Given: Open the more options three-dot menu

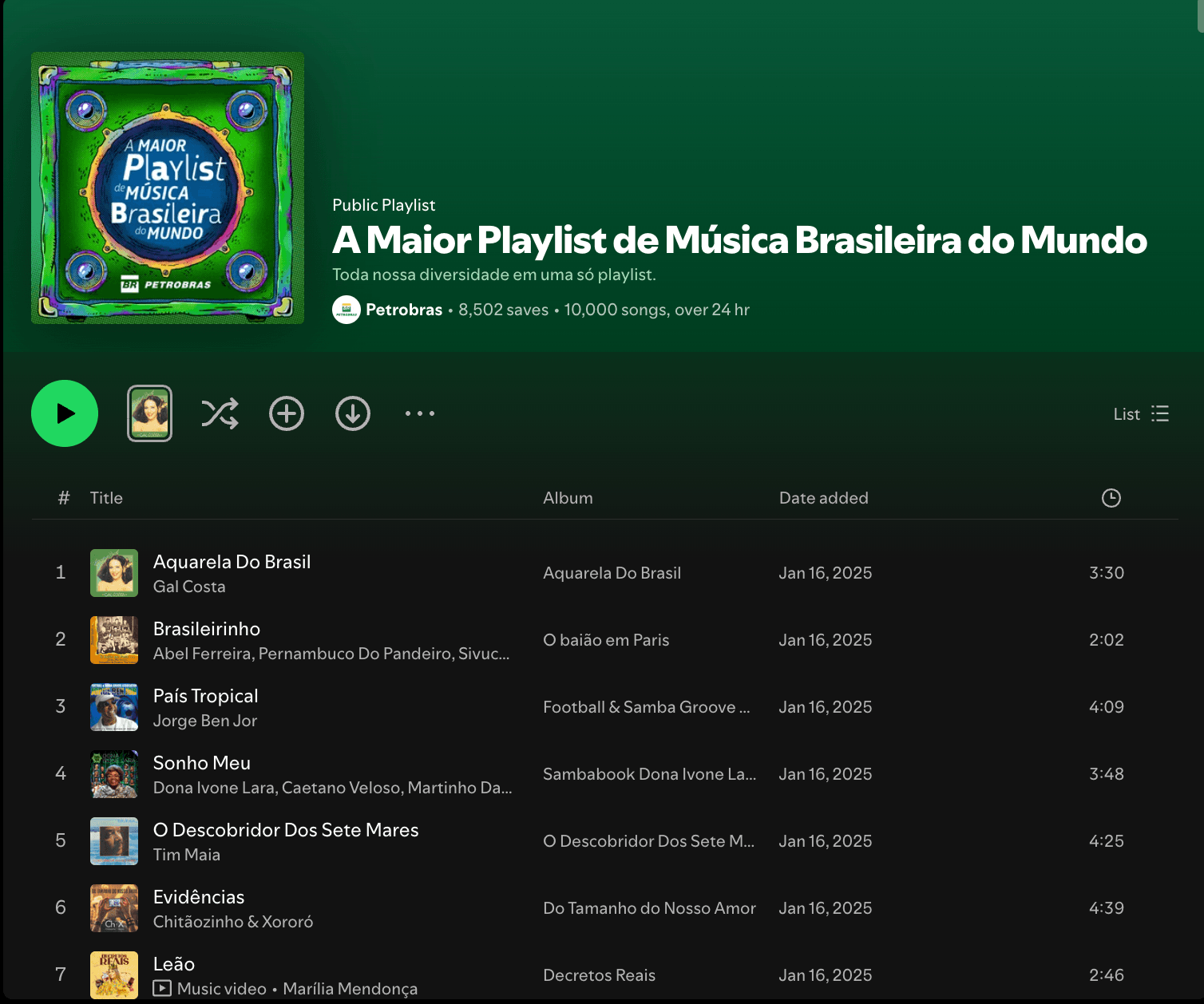Looking at the screenshot, I should tap(420, 413).
